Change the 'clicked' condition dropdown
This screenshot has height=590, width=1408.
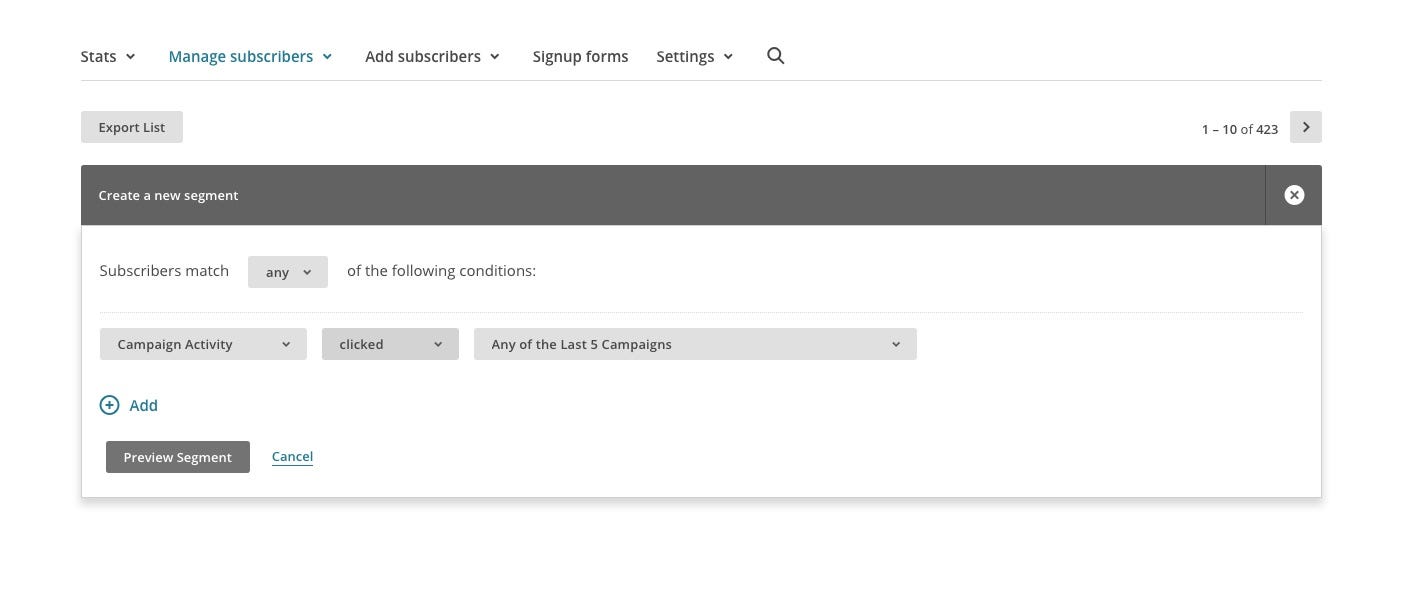(390, 344)
